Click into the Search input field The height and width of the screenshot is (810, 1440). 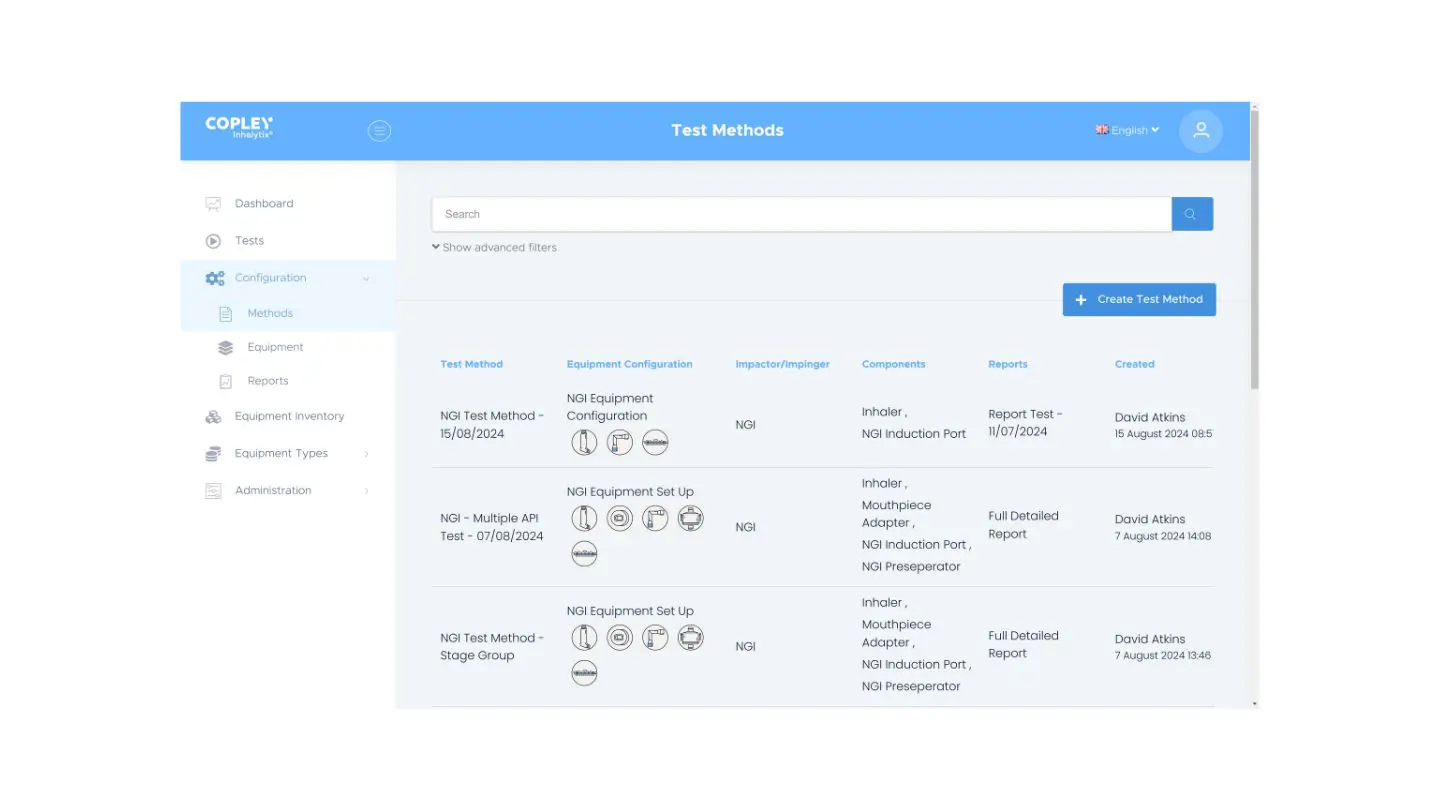pos(800,214)
